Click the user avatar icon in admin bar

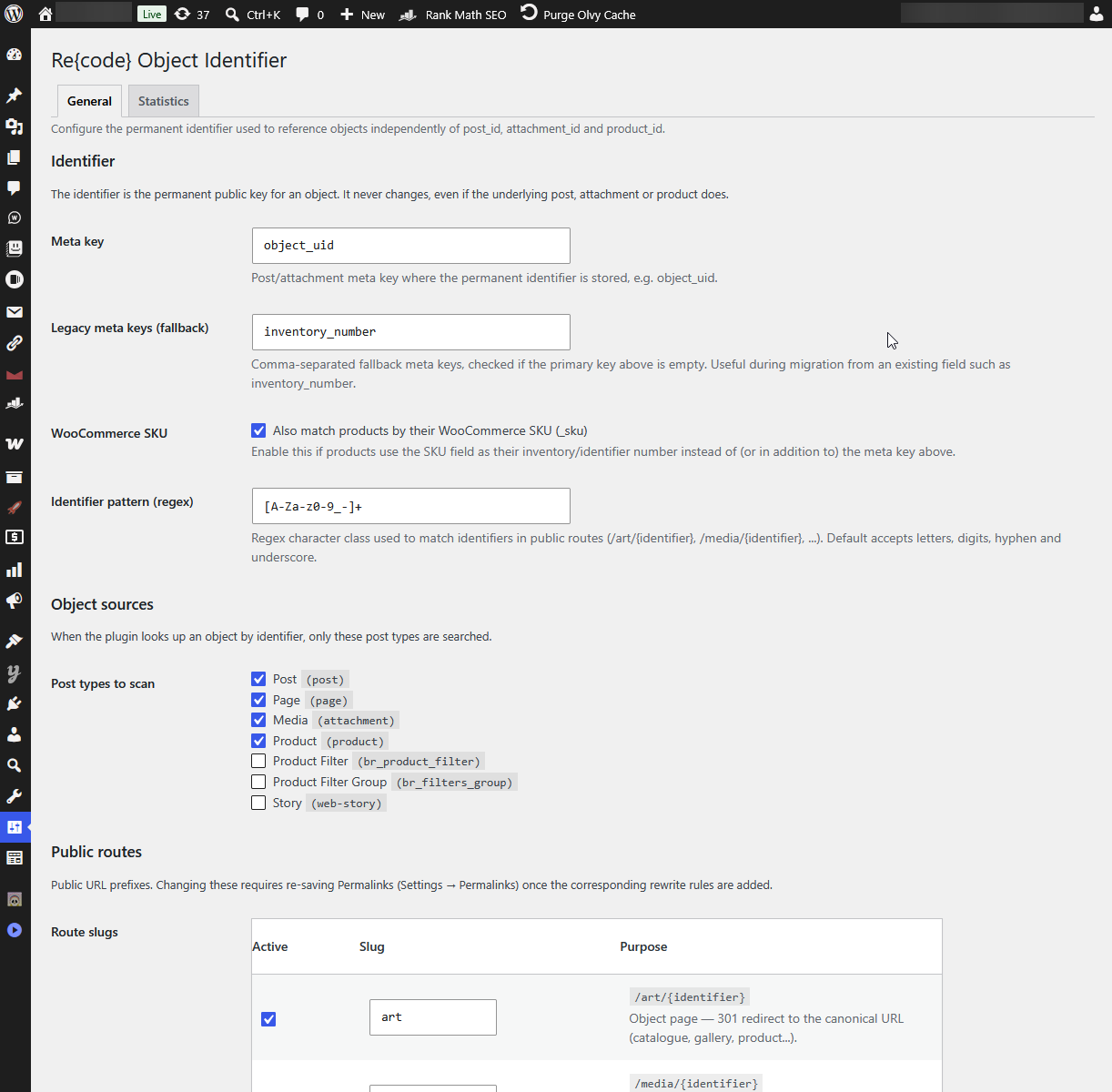tap(1097, 14)
